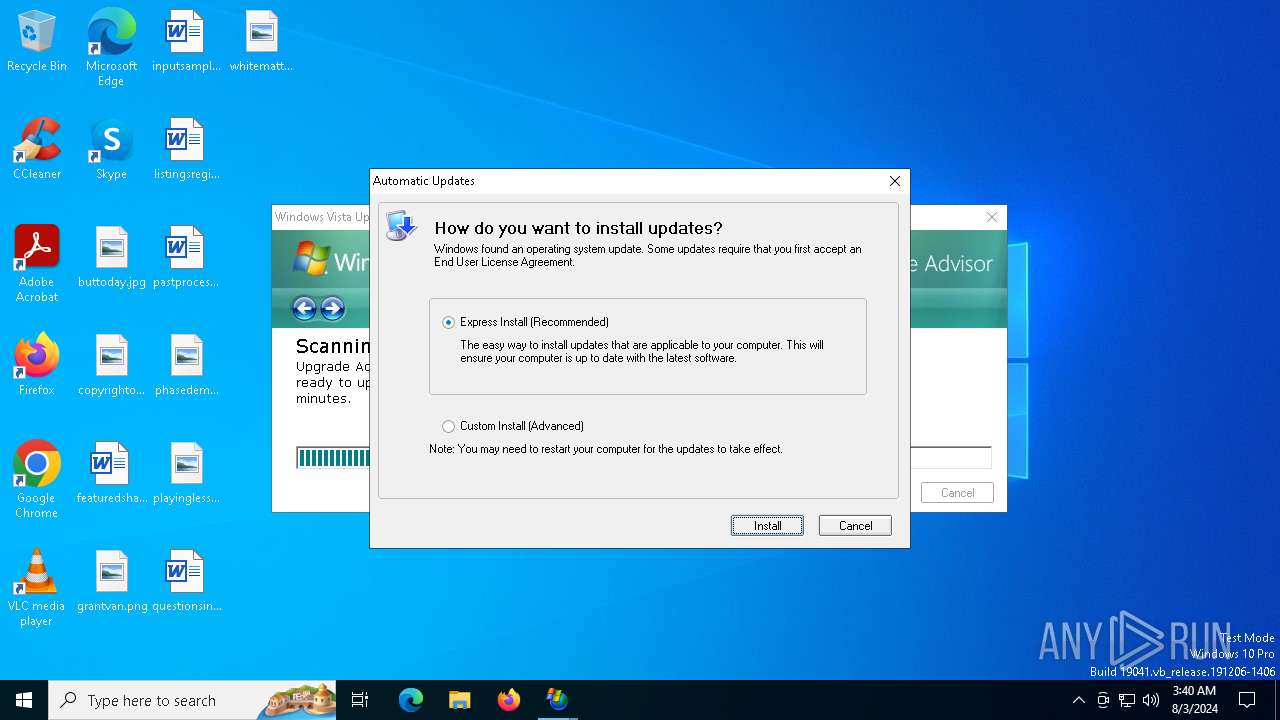Select CCleaner desktop shortcut

[37, 150]
